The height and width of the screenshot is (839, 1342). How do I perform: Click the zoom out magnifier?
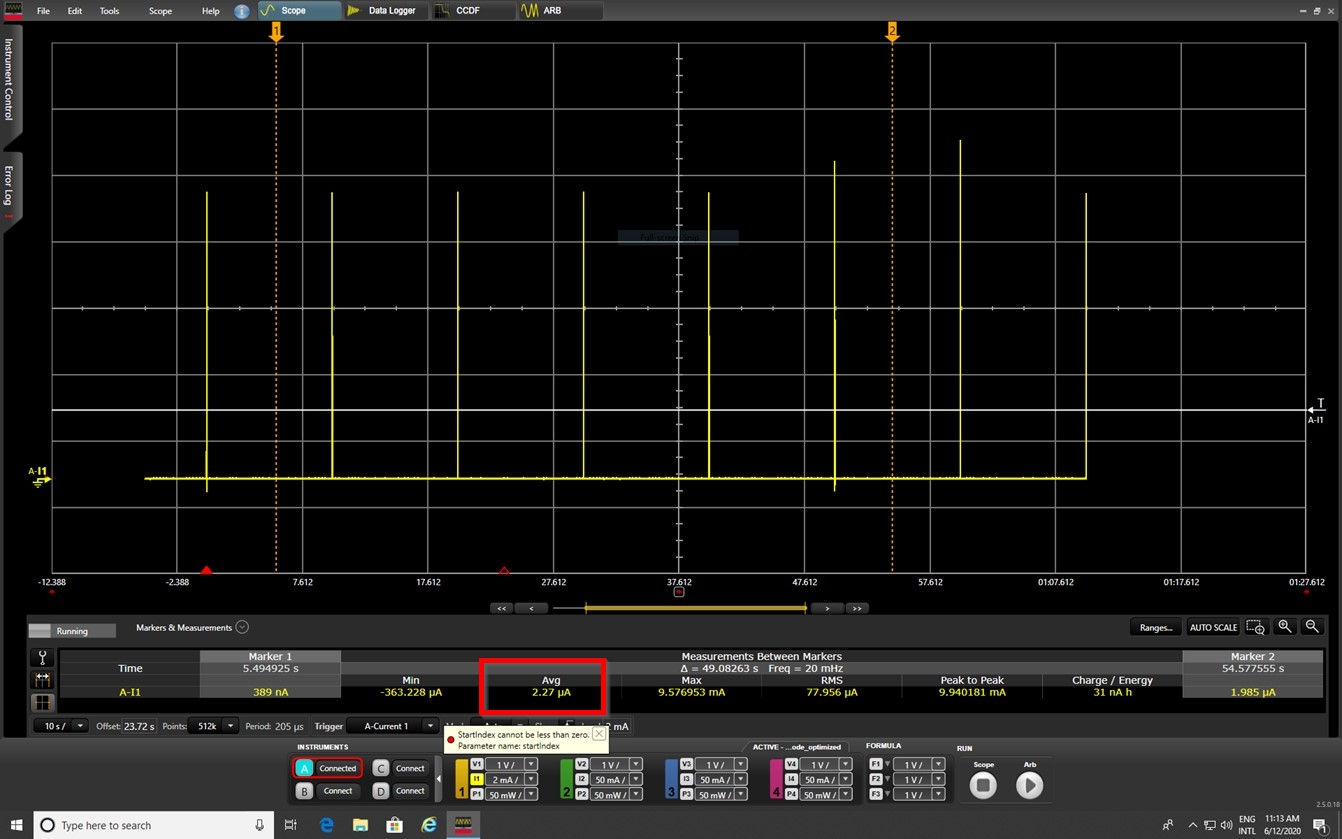click(1313, 627)
